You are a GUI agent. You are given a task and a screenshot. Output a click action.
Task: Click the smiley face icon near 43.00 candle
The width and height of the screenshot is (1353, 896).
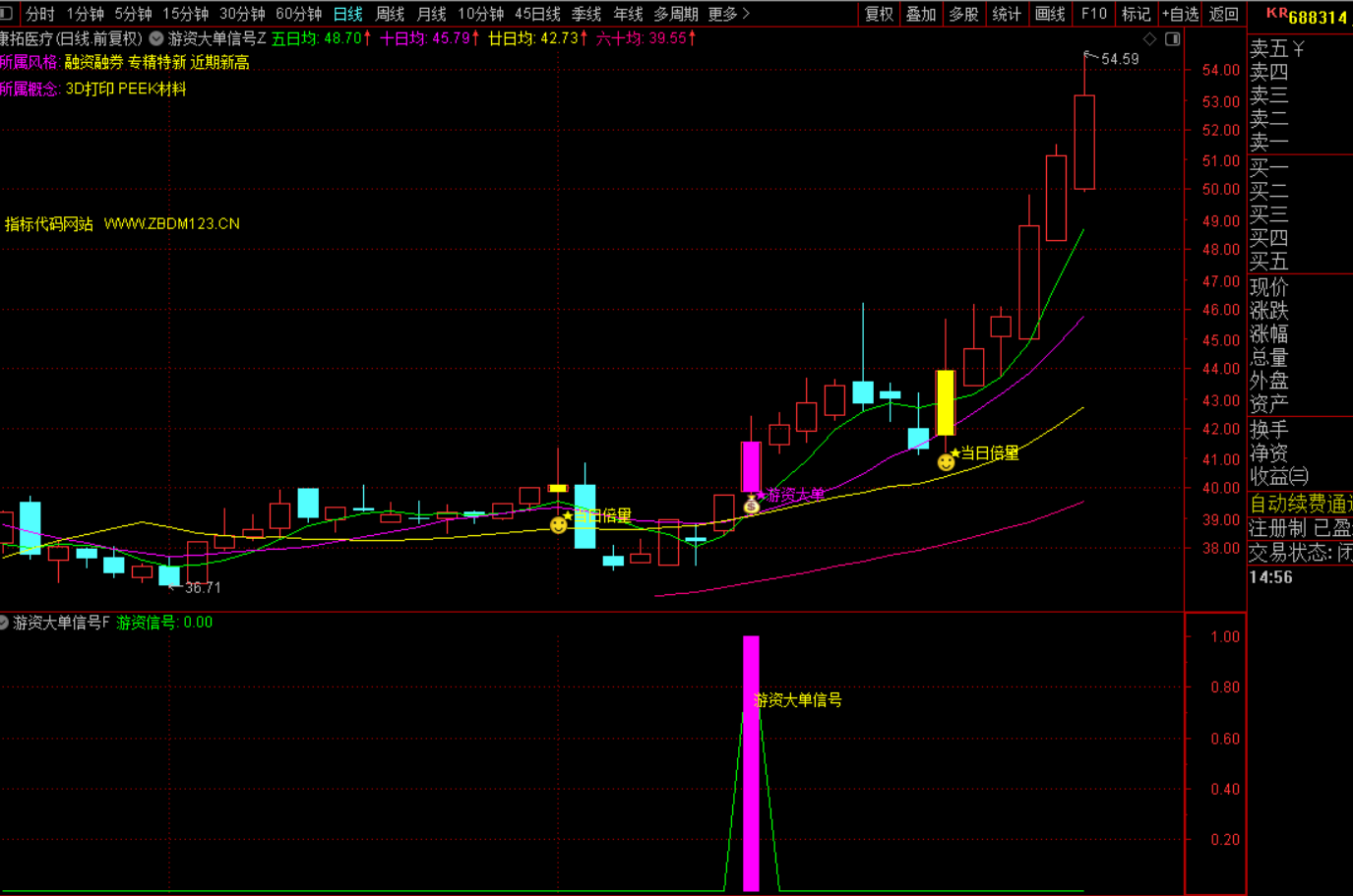[x=946, y=461]
